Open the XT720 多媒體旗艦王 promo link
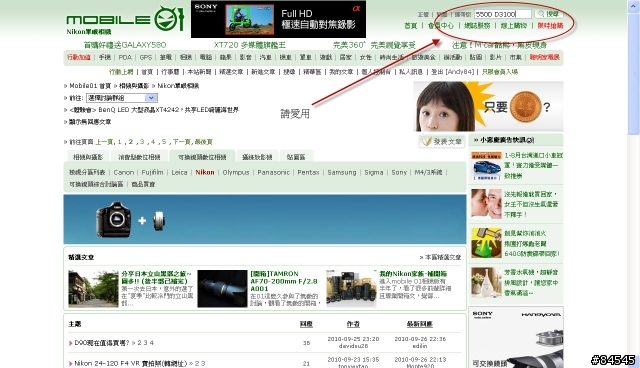640x368 pixels. pos(249,45)
